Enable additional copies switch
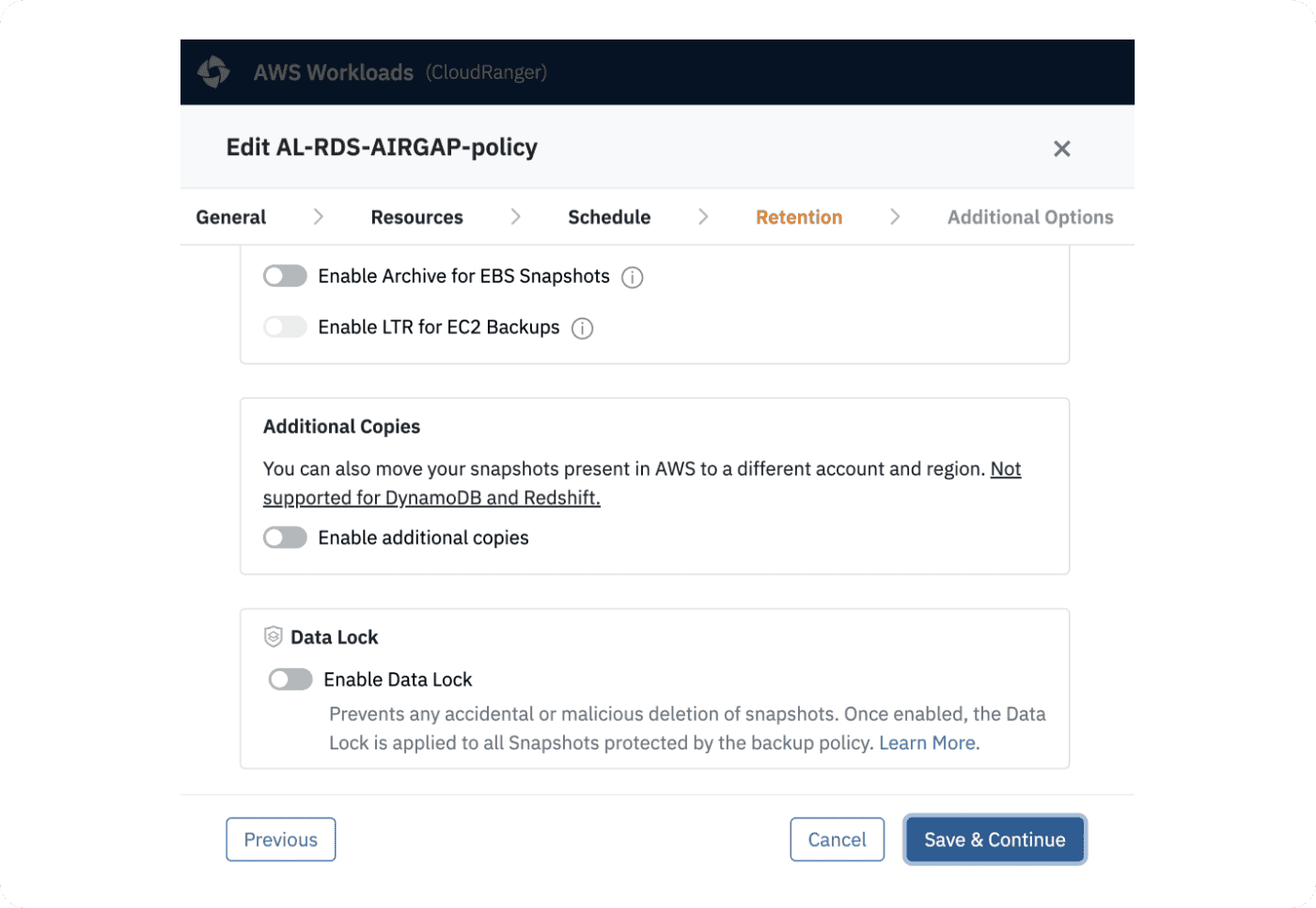Image resolution: width=1316 pixels, height=908 pixels. point(285,538)
